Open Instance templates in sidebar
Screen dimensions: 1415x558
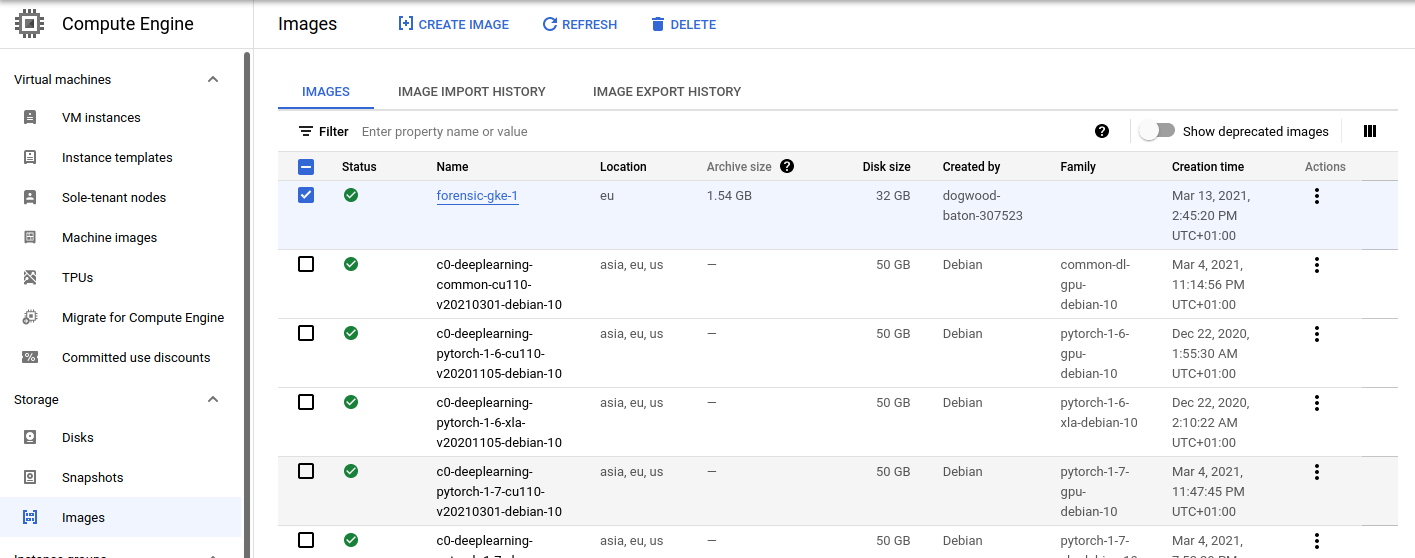[117, 157]
